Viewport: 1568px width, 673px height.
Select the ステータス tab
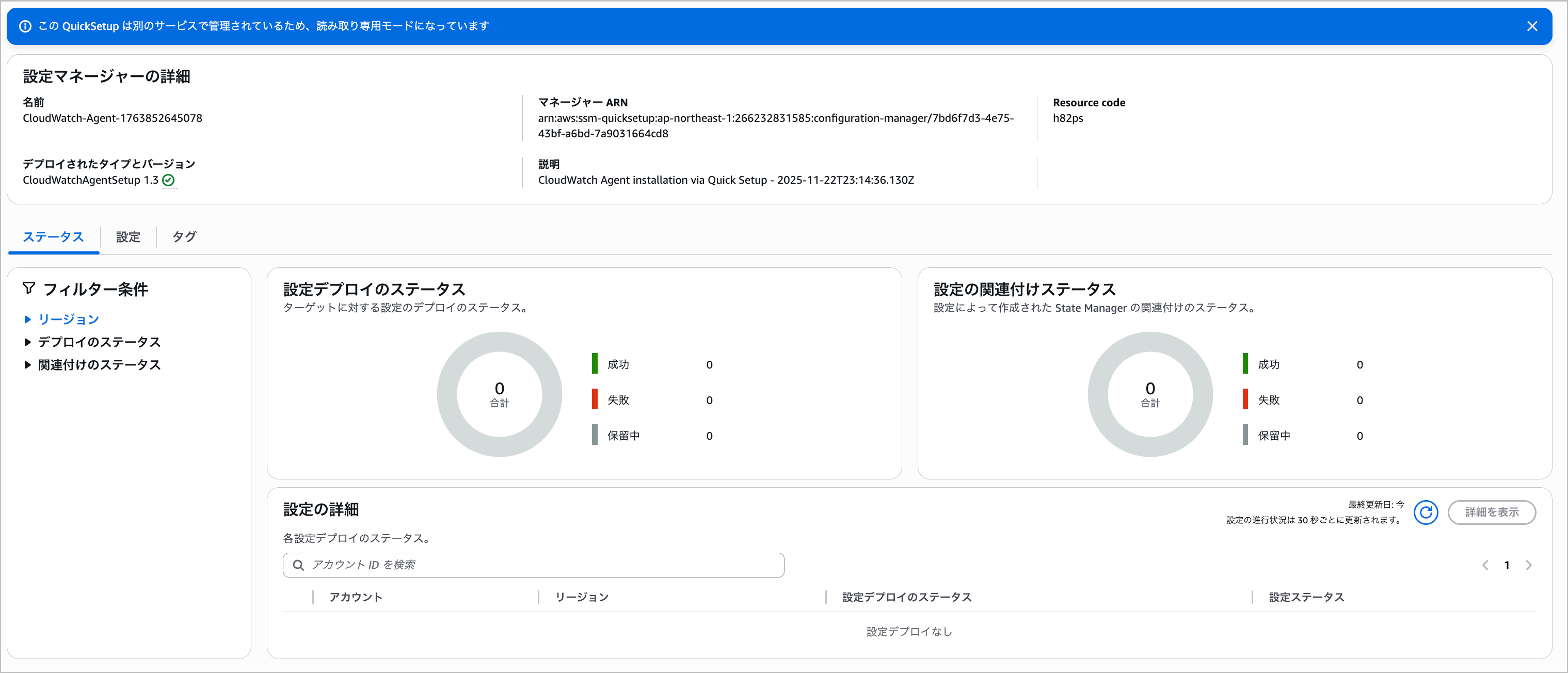(53, 237)
